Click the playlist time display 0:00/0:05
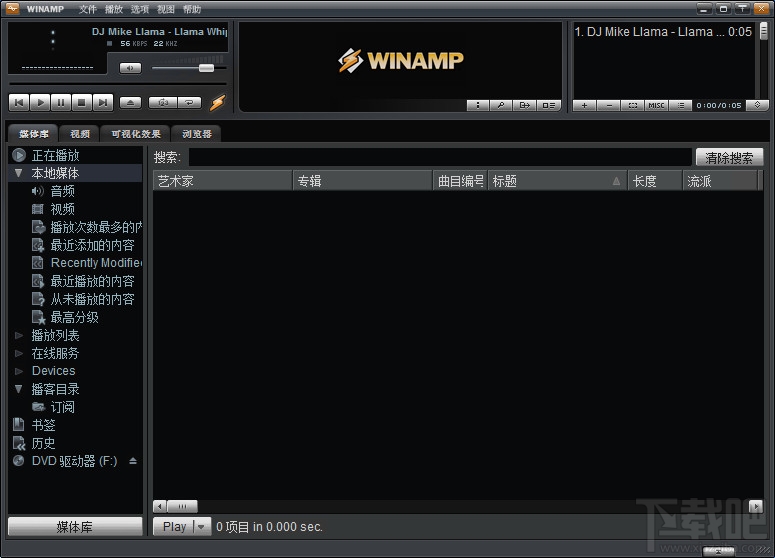 [719, 105]
